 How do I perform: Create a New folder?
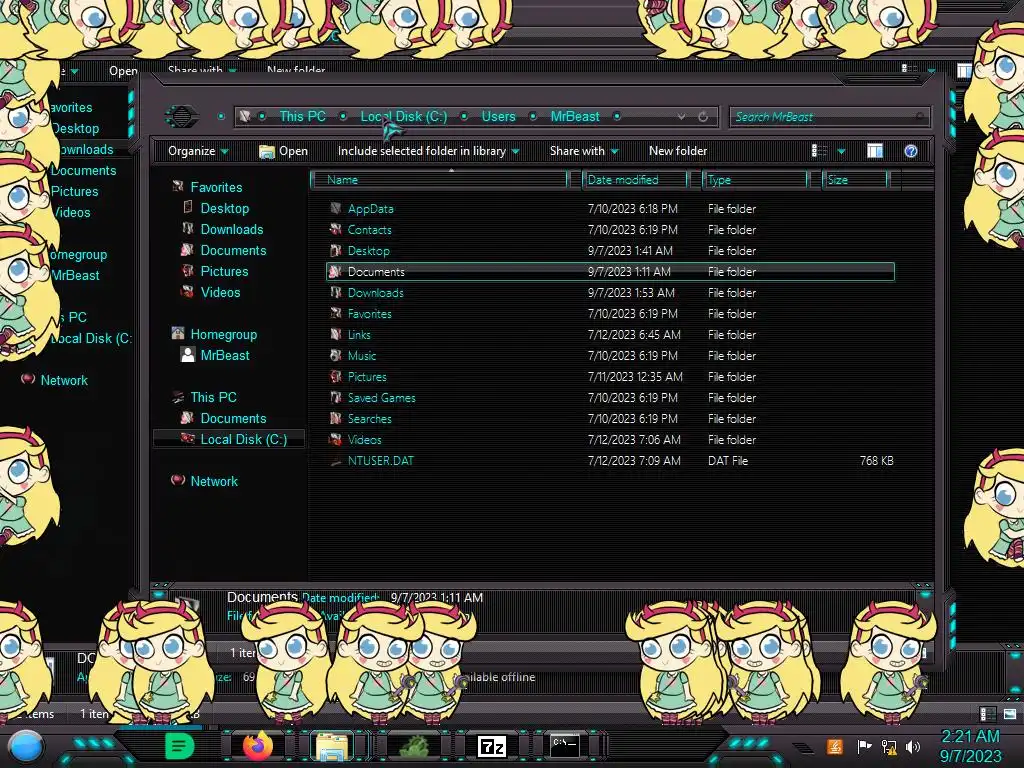[x=678, y=151]
